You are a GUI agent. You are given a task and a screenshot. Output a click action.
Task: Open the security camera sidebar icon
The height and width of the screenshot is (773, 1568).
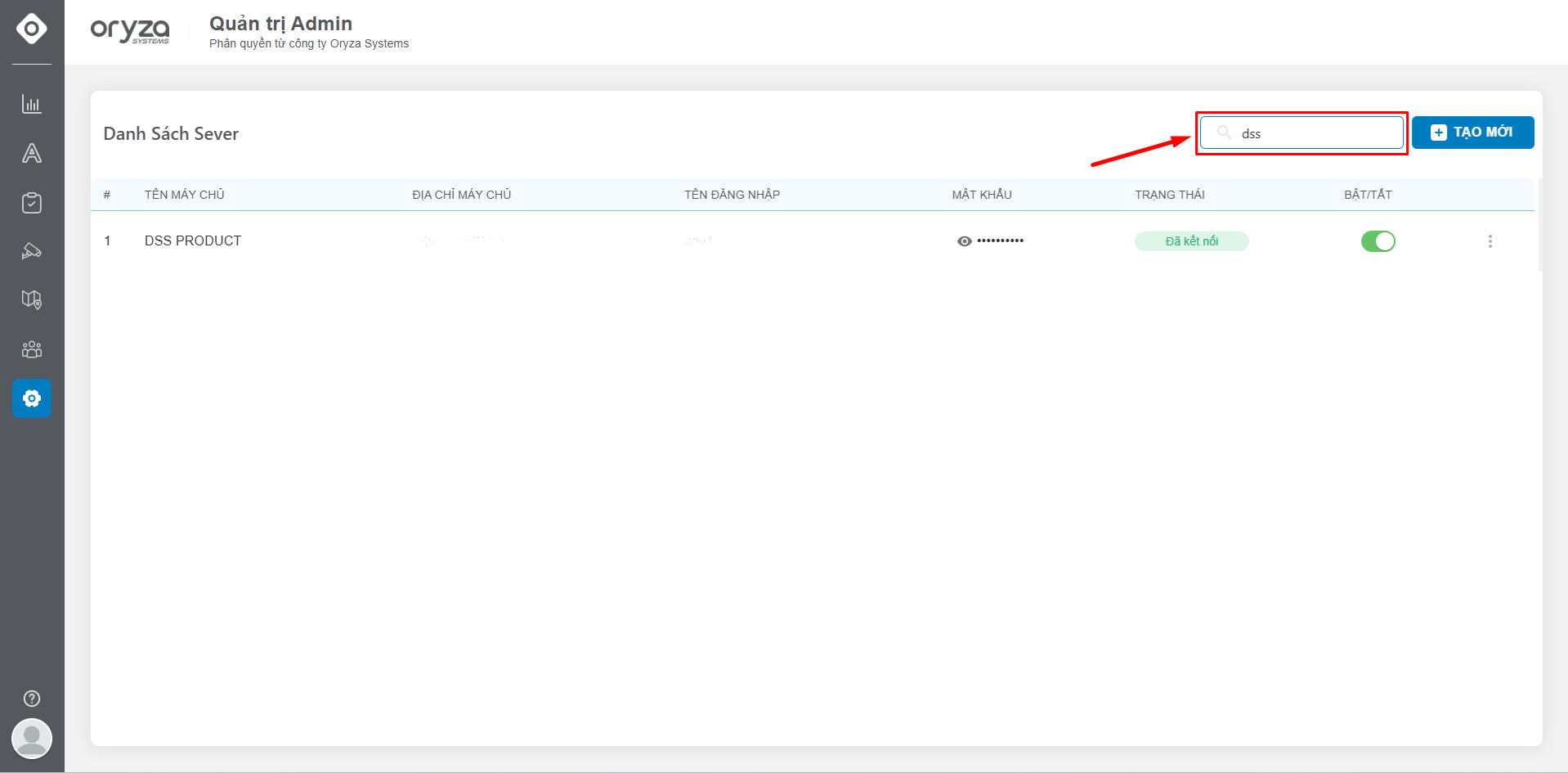[31, 251]
